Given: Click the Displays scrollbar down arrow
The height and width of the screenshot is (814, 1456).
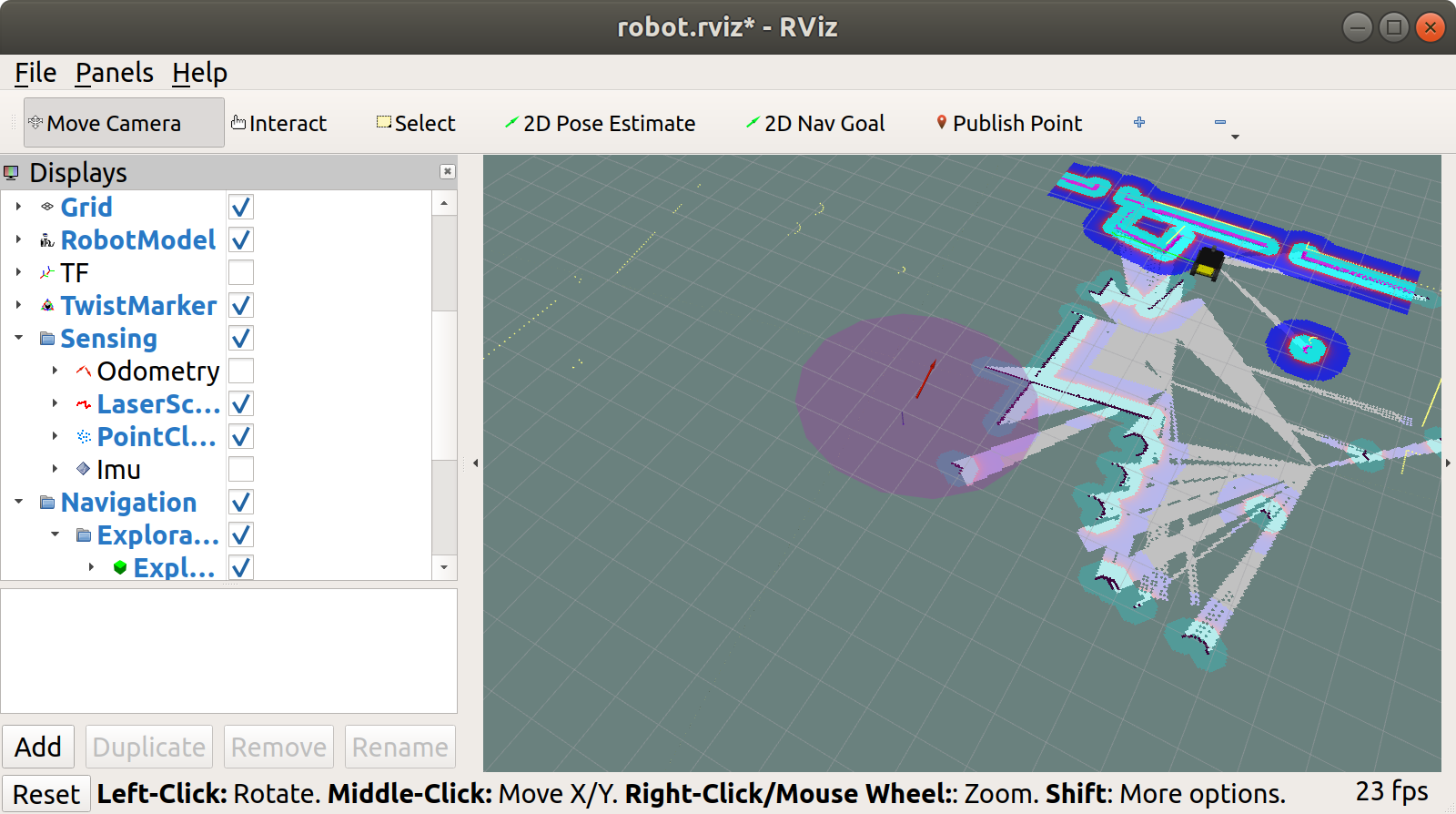Looking at the screenshot, I should pos(444,567).
